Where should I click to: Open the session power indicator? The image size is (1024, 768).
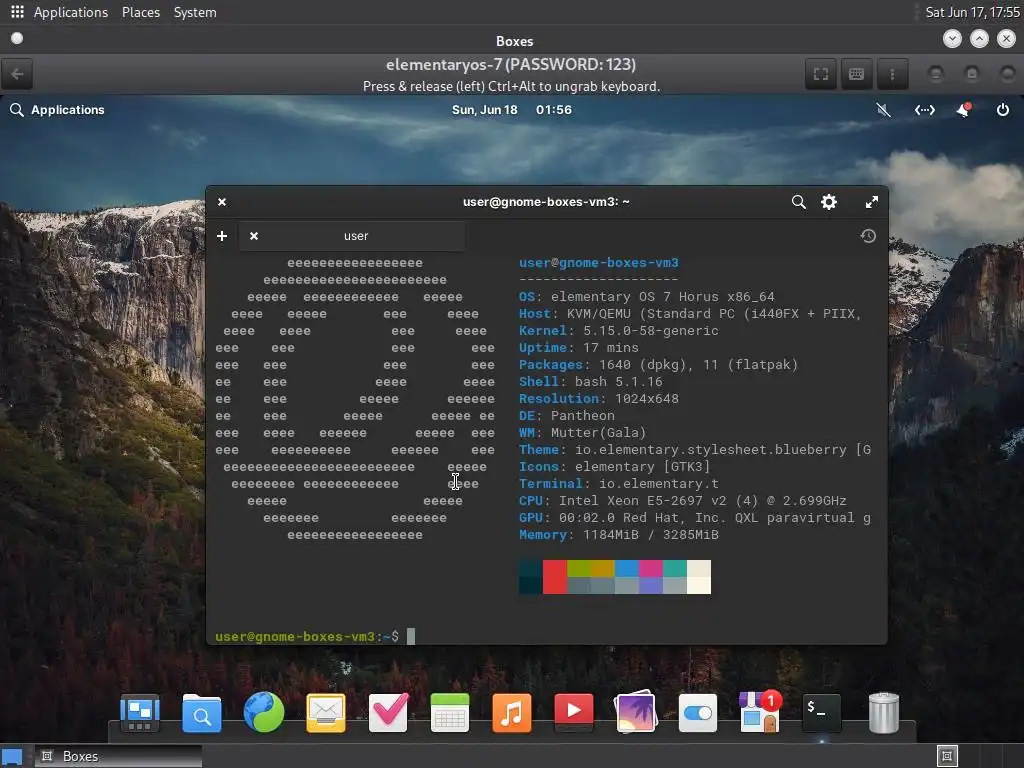(x=1002, y=110)
